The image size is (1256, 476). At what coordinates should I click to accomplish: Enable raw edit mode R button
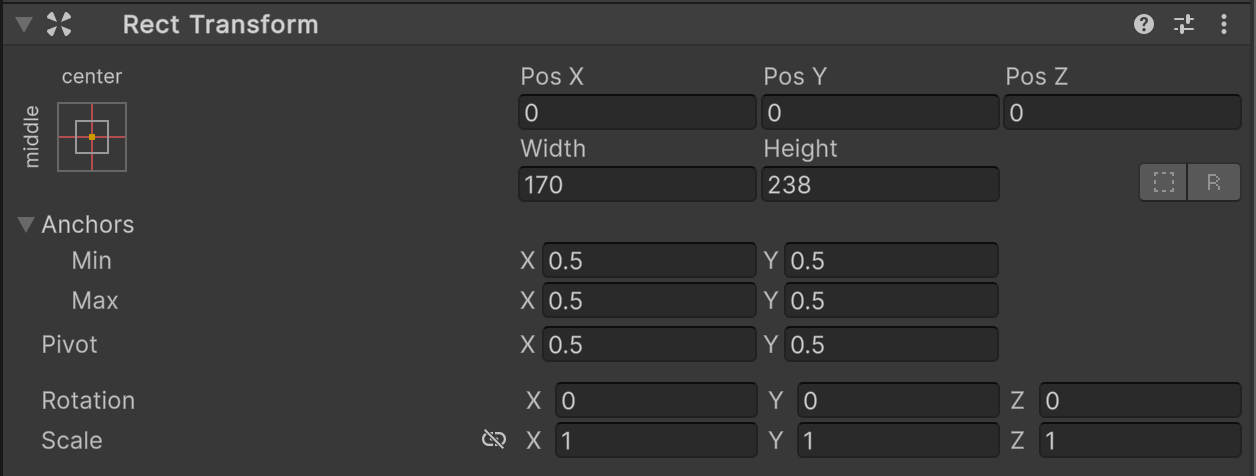click(1214, 183)
